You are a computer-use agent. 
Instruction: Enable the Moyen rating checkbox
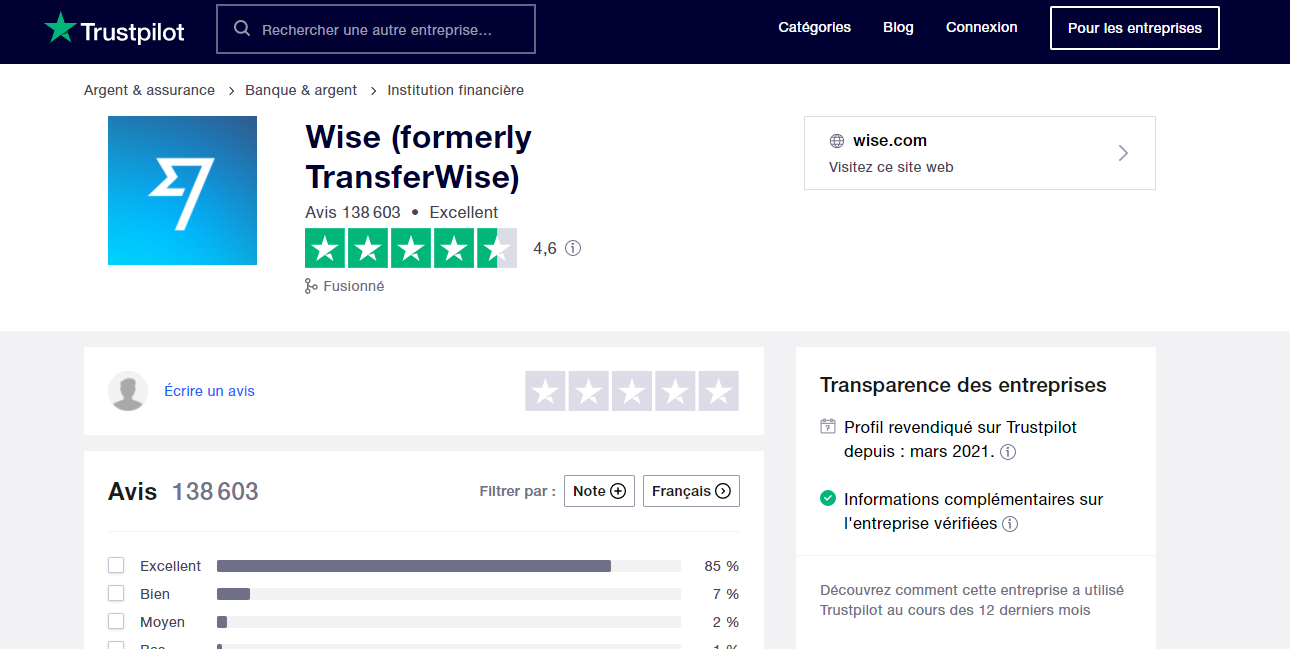point(116,622)
